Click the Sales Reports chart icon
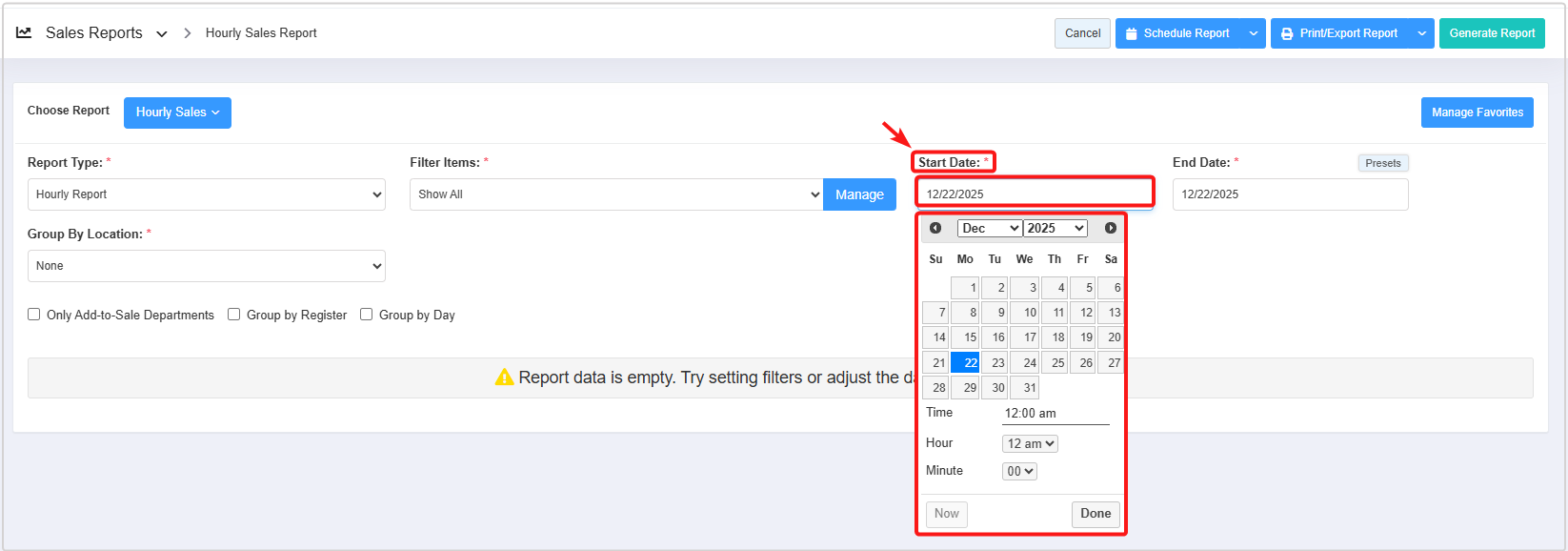 [25, 32]
